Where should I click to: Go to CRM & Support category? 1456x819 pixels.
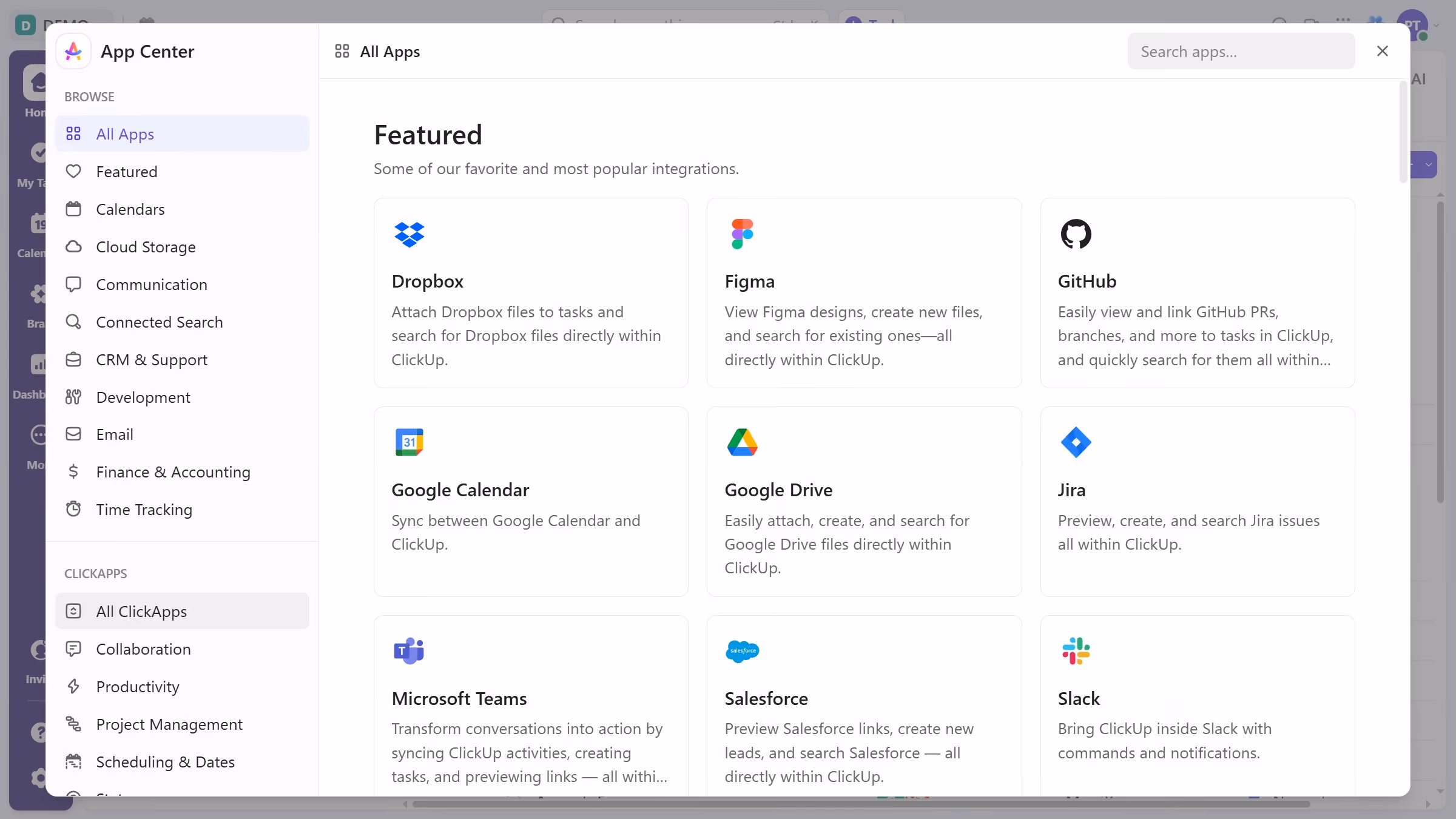[x=182, y=360]
